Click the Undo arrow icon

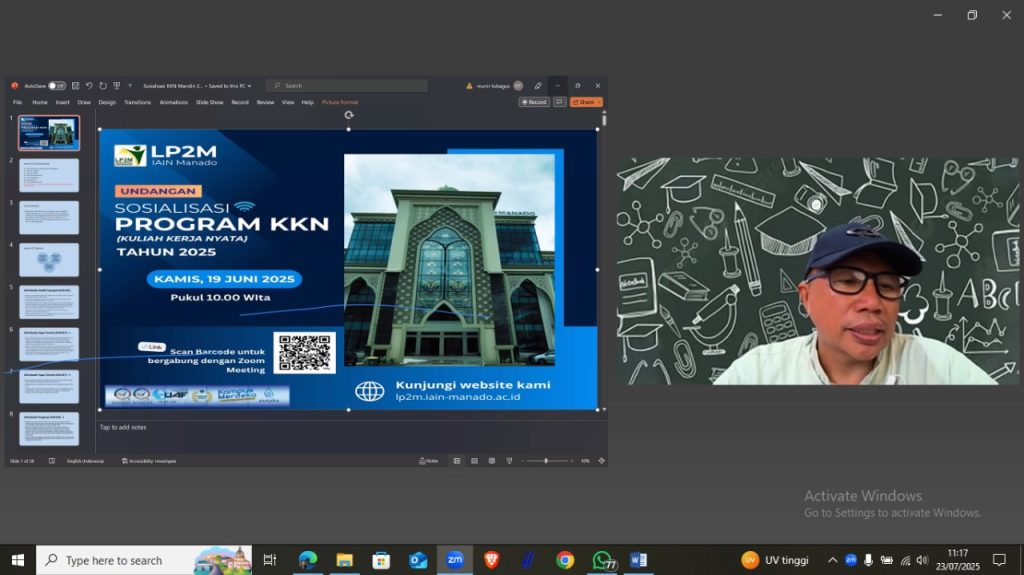point(89,86)
